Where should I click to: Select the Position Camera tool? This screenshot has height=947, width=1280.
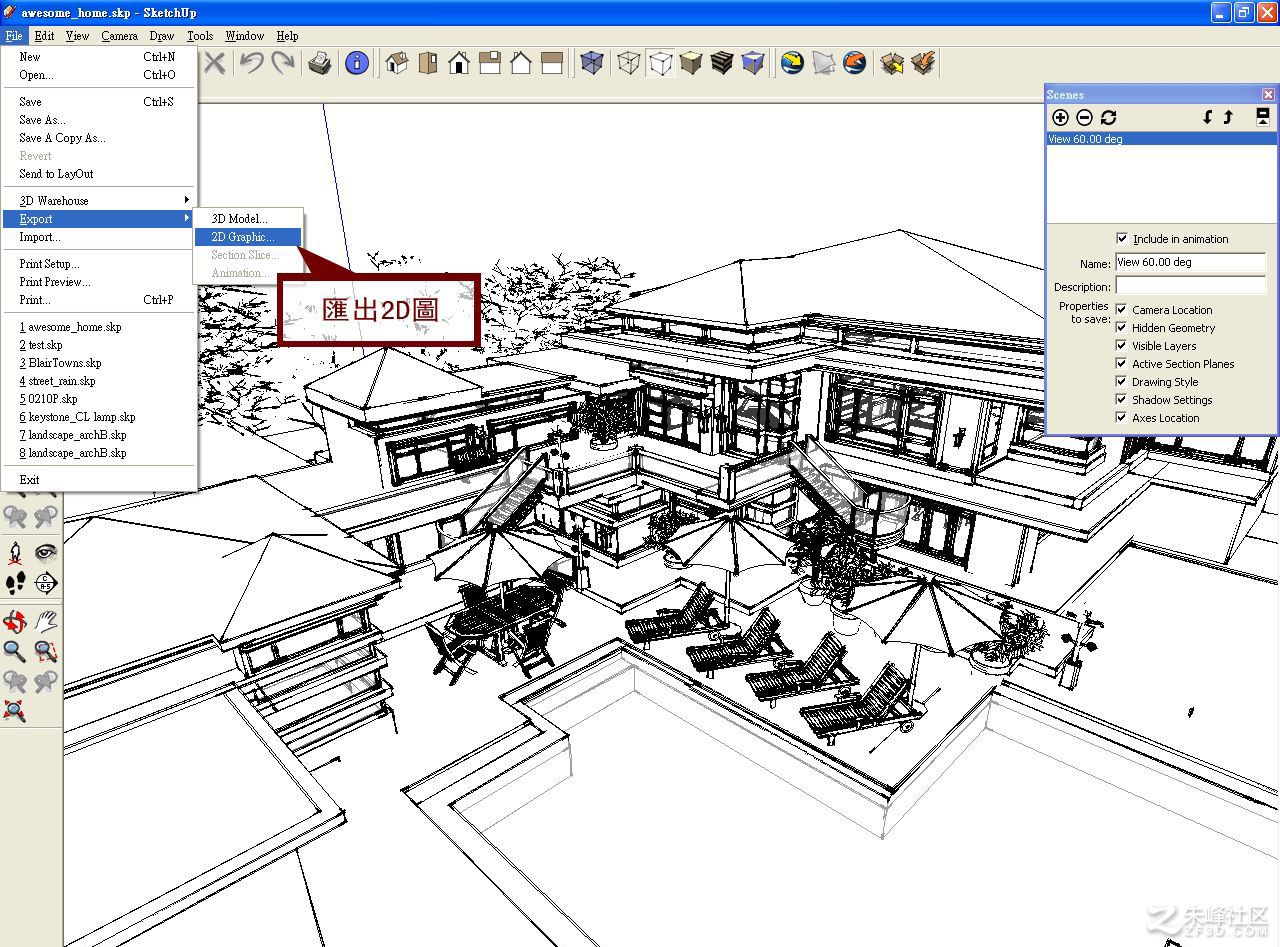pyautogui.click(x=15, y=552)
